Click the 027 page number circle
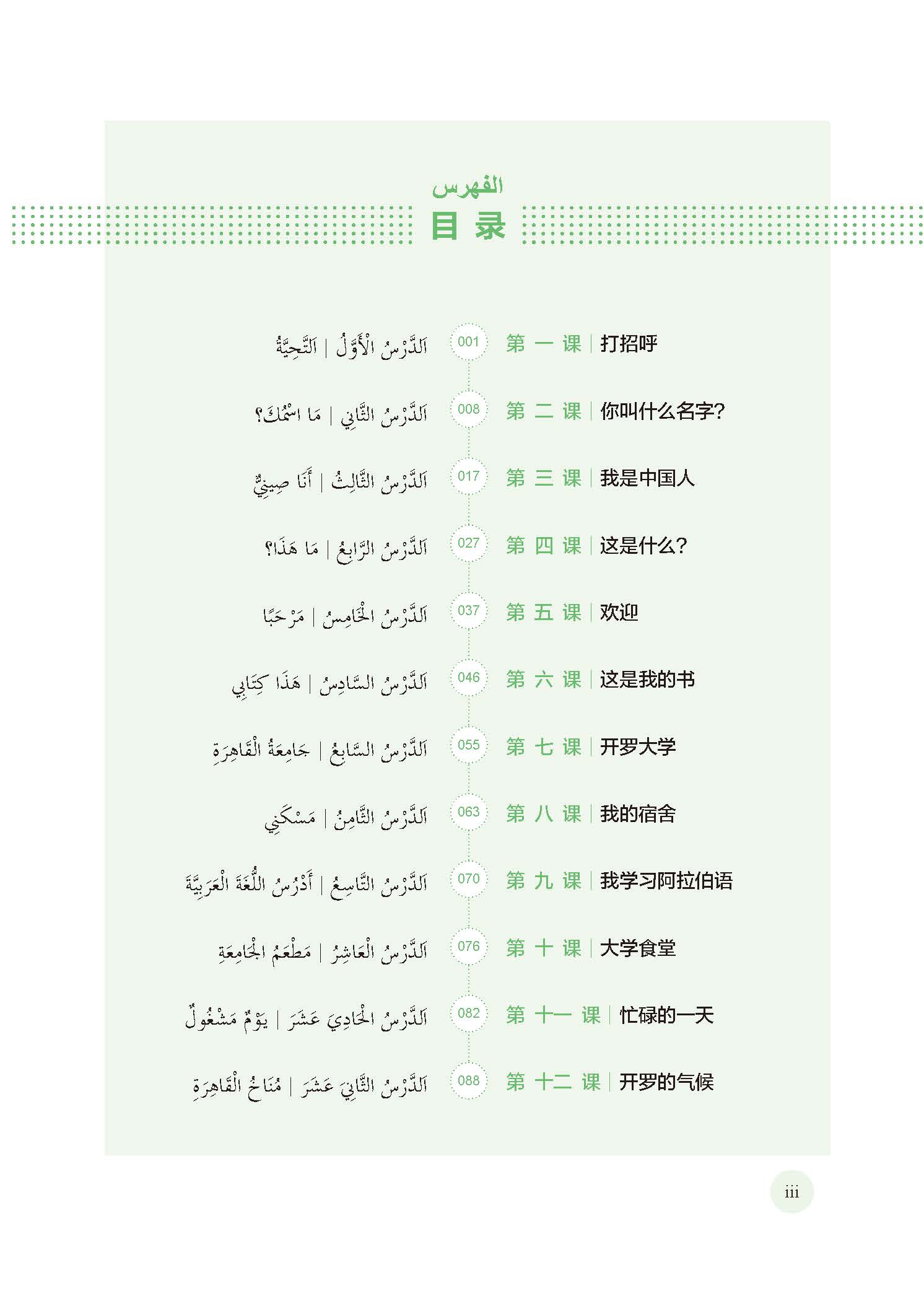The image size is (924, 1291). [468, 543]
